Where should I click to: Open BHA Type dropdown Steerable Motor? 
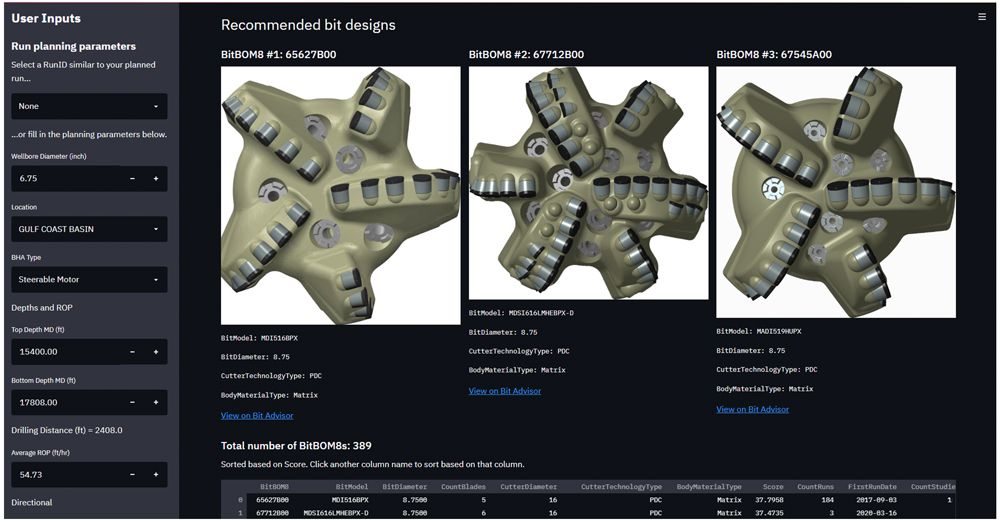(x=89, y=280)
